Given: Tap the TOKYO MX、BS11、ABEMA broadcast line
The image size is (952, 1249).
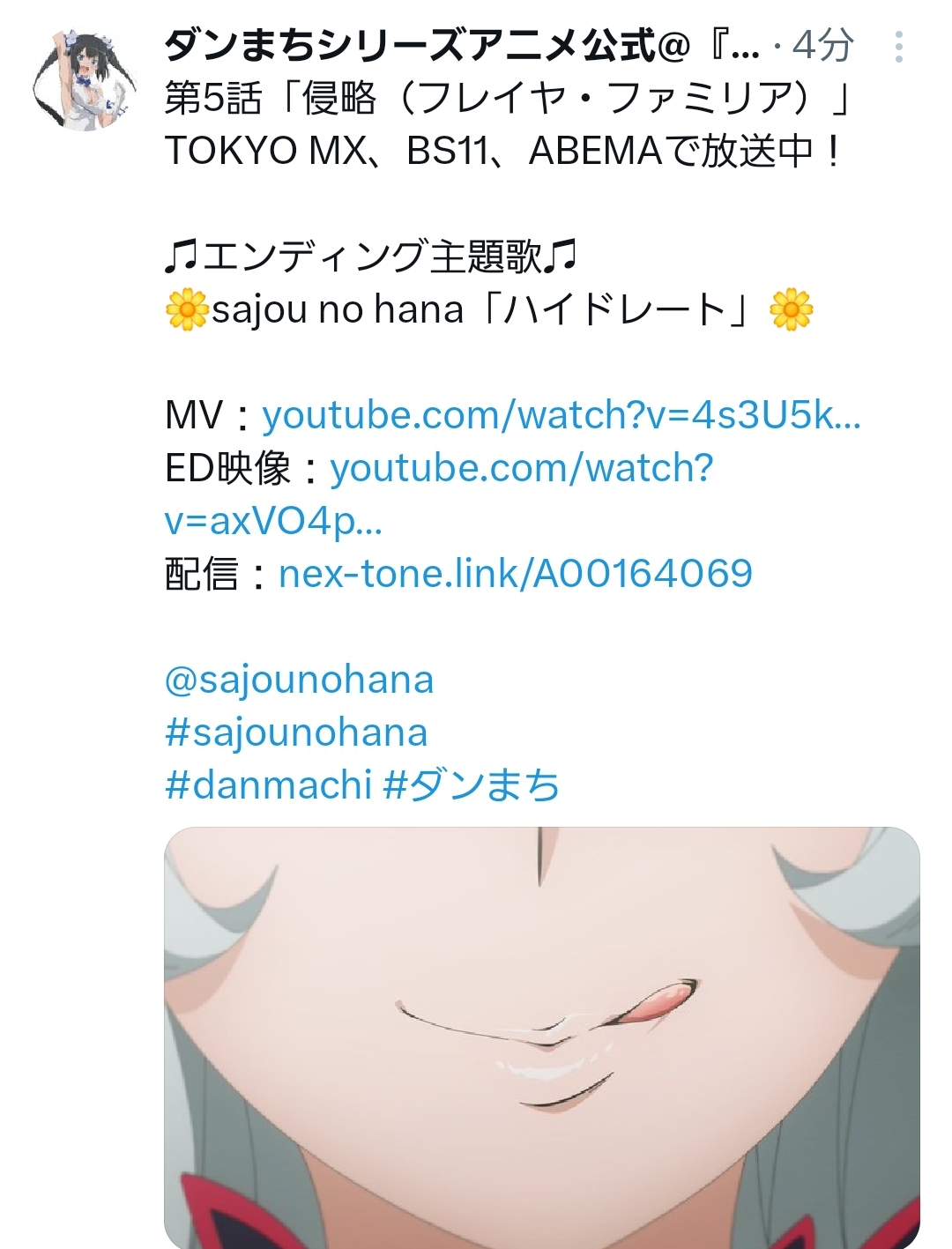Looking at the screenshot, I should click(504, 151).
